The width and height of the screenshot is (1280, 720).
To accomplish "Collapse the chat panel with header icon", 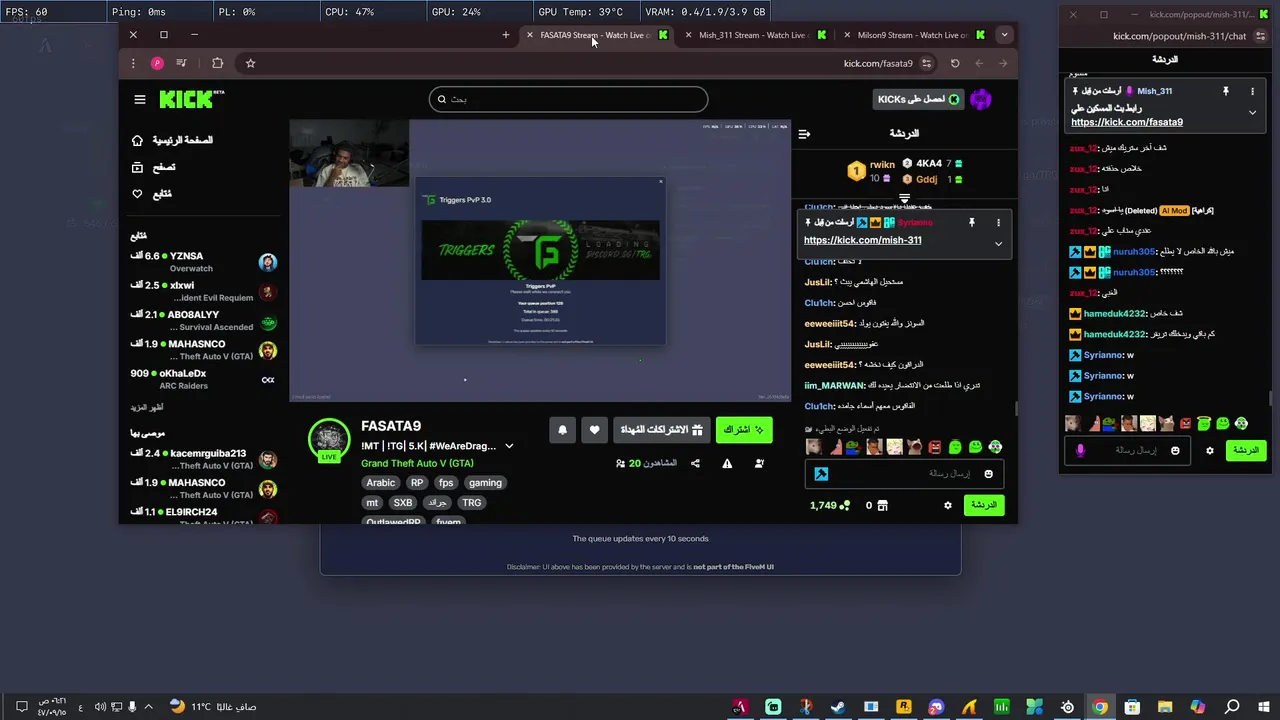I will (804, 133).
